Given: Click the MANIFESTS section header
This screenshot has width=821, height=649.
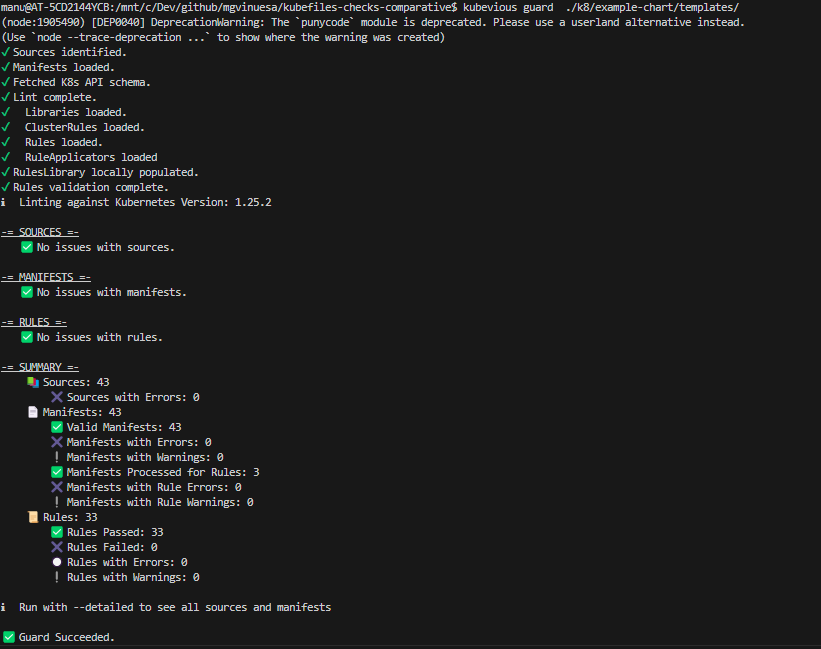Looking at the screenshot, I should click(x=46, y=277).
